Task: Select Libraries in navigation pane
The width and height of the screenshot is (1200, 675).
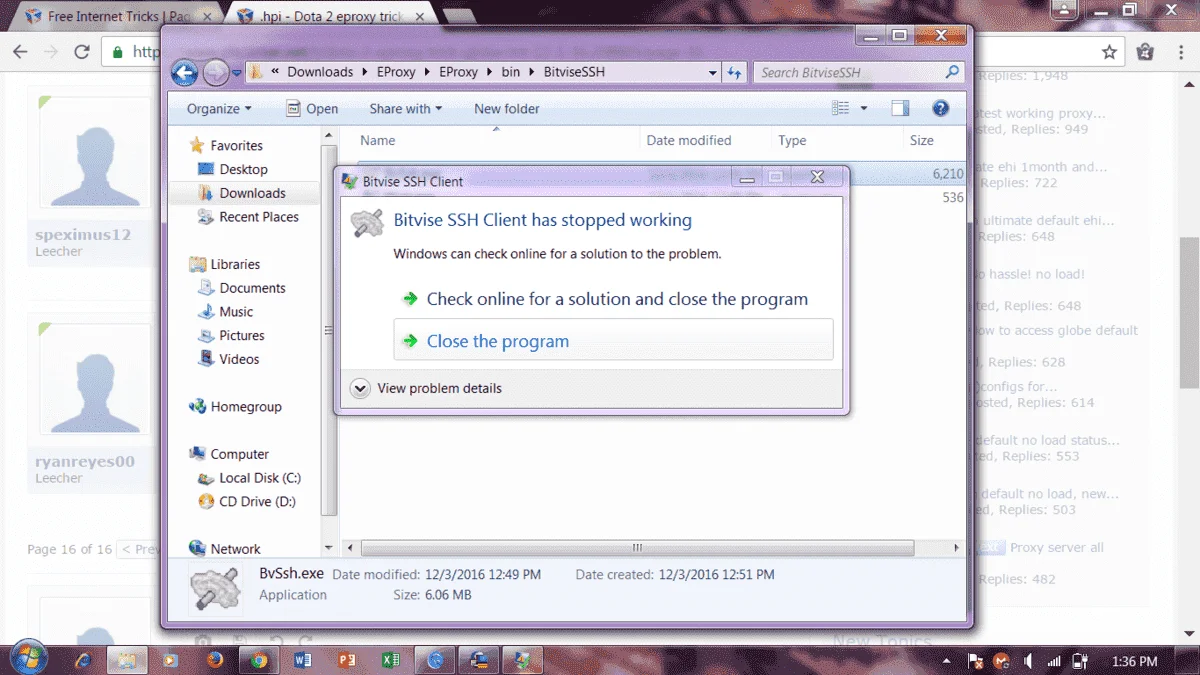Action: click(x=235, y=264)
